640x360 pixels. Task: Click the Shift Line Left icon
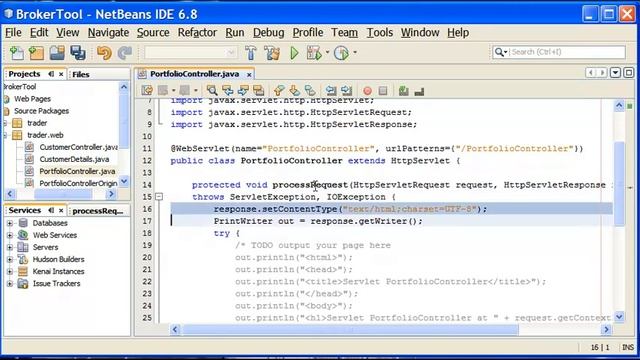[x=331, y=90]
